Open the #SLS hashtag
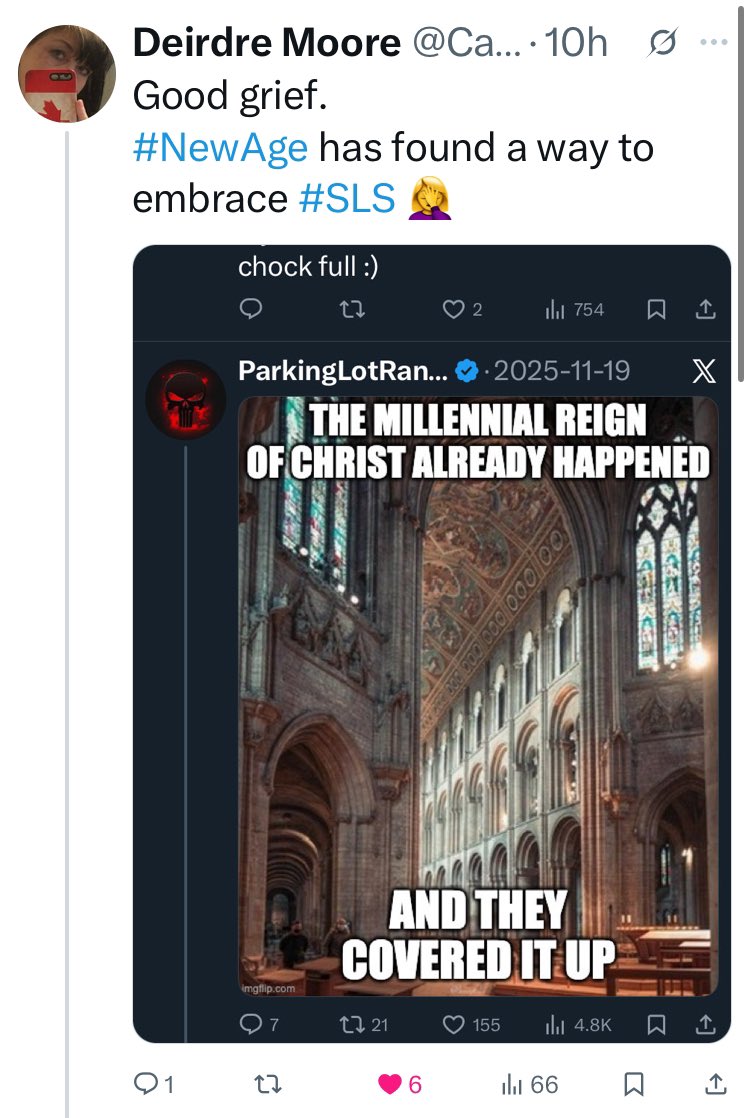Screen dimensions: 750x1118 click(x=347, y=197)
